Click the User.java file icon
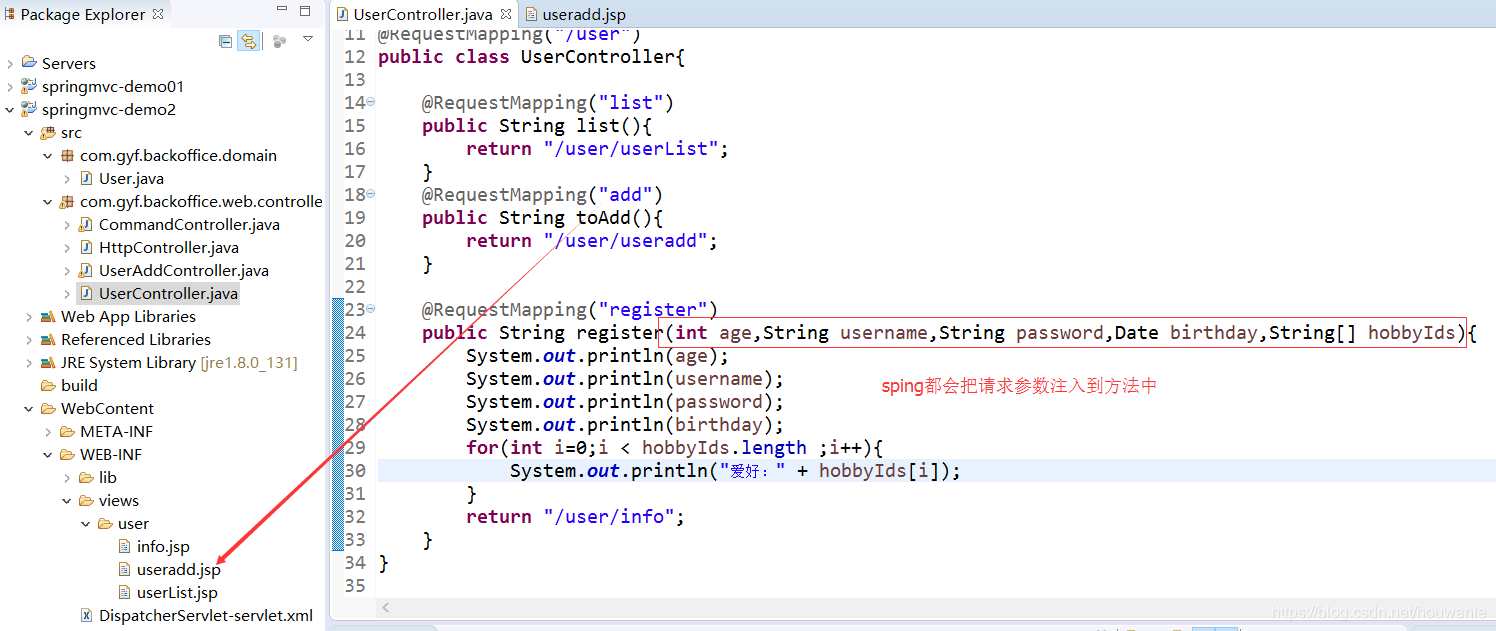 tap(86, 178)
